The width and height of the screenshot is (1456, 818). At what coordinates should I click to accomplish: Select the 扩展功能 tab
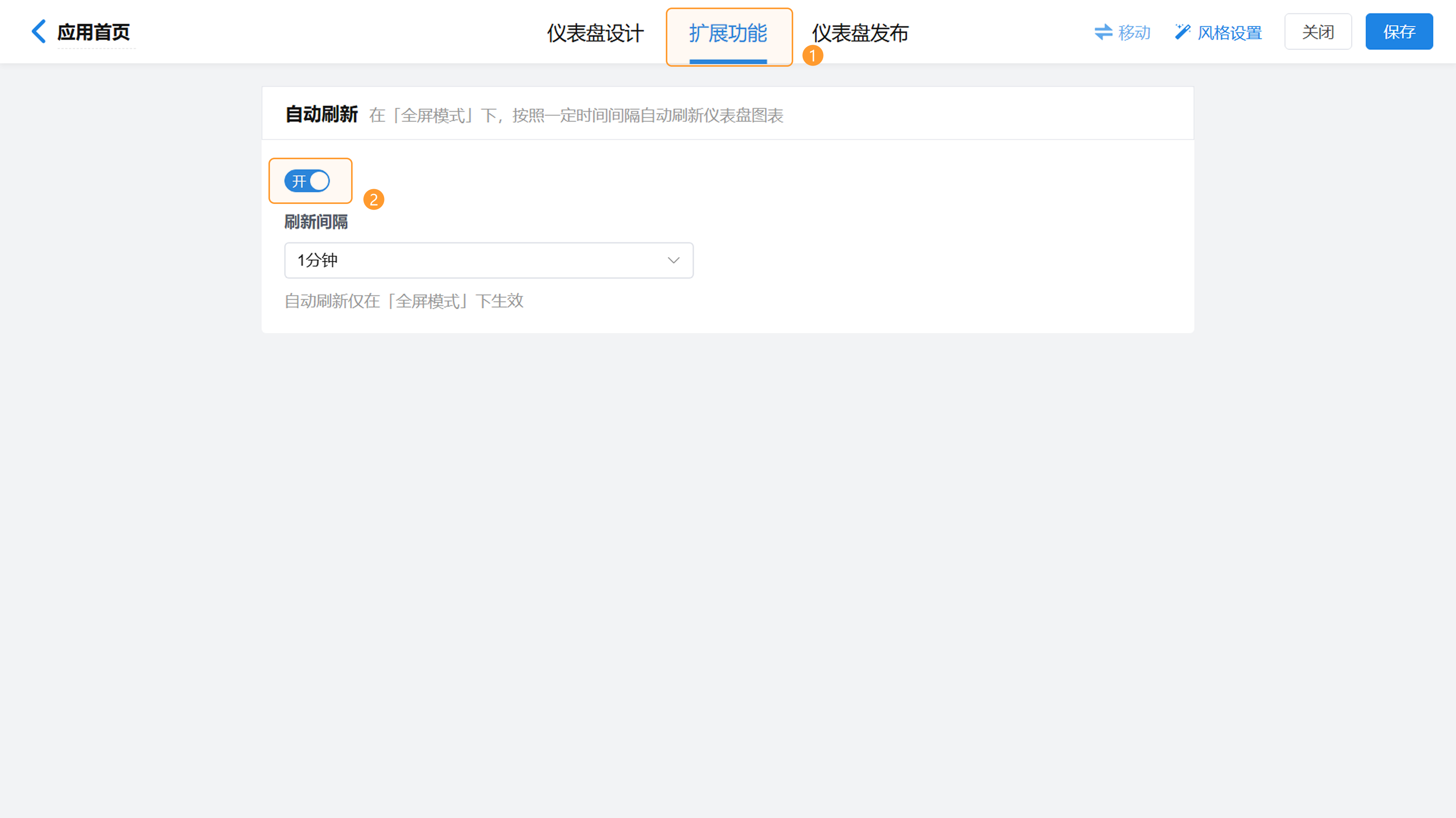728,33
